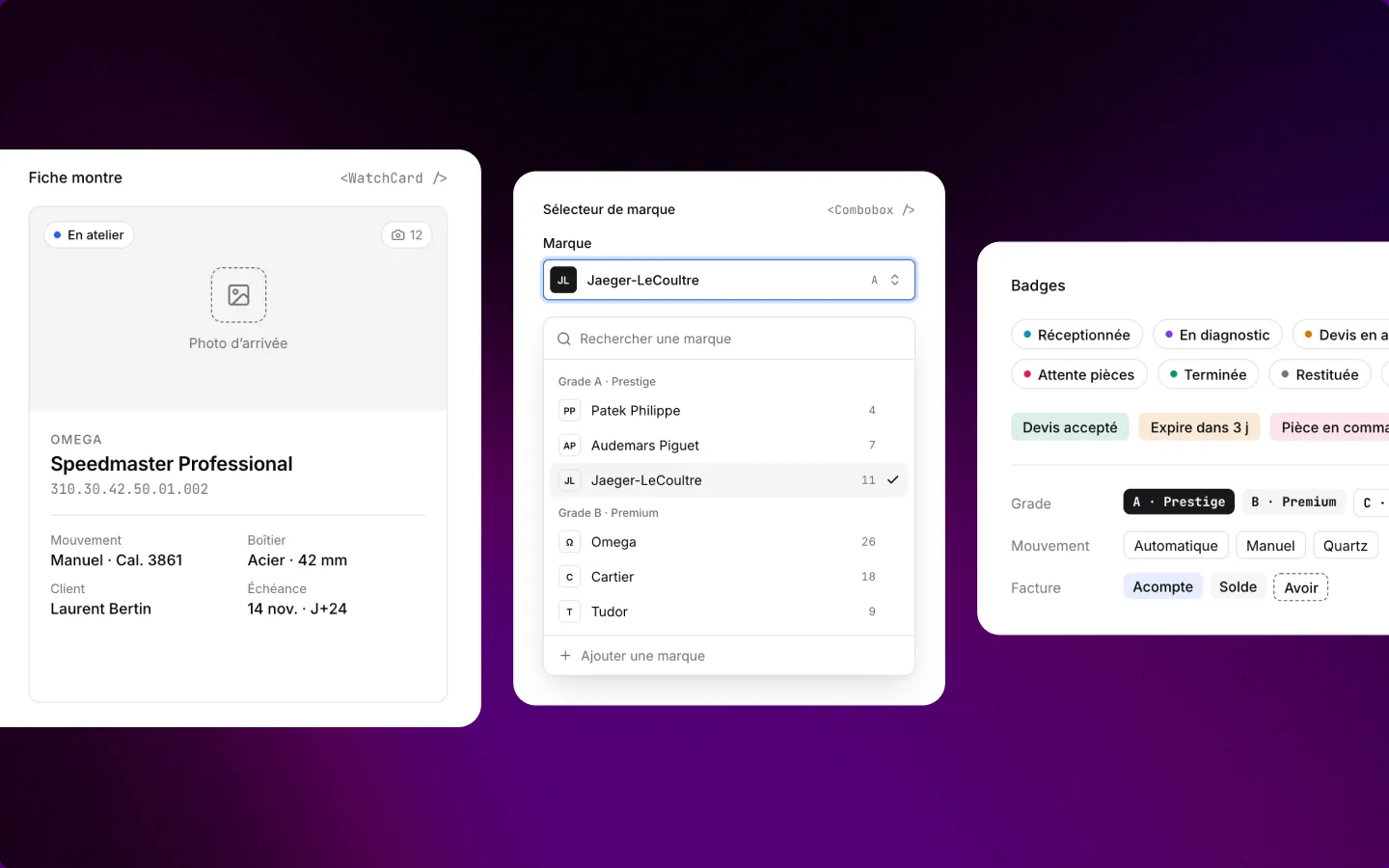1389x868 pixels.
Task: Click the Speedmaster Professional title
Action: click(172, 464)
